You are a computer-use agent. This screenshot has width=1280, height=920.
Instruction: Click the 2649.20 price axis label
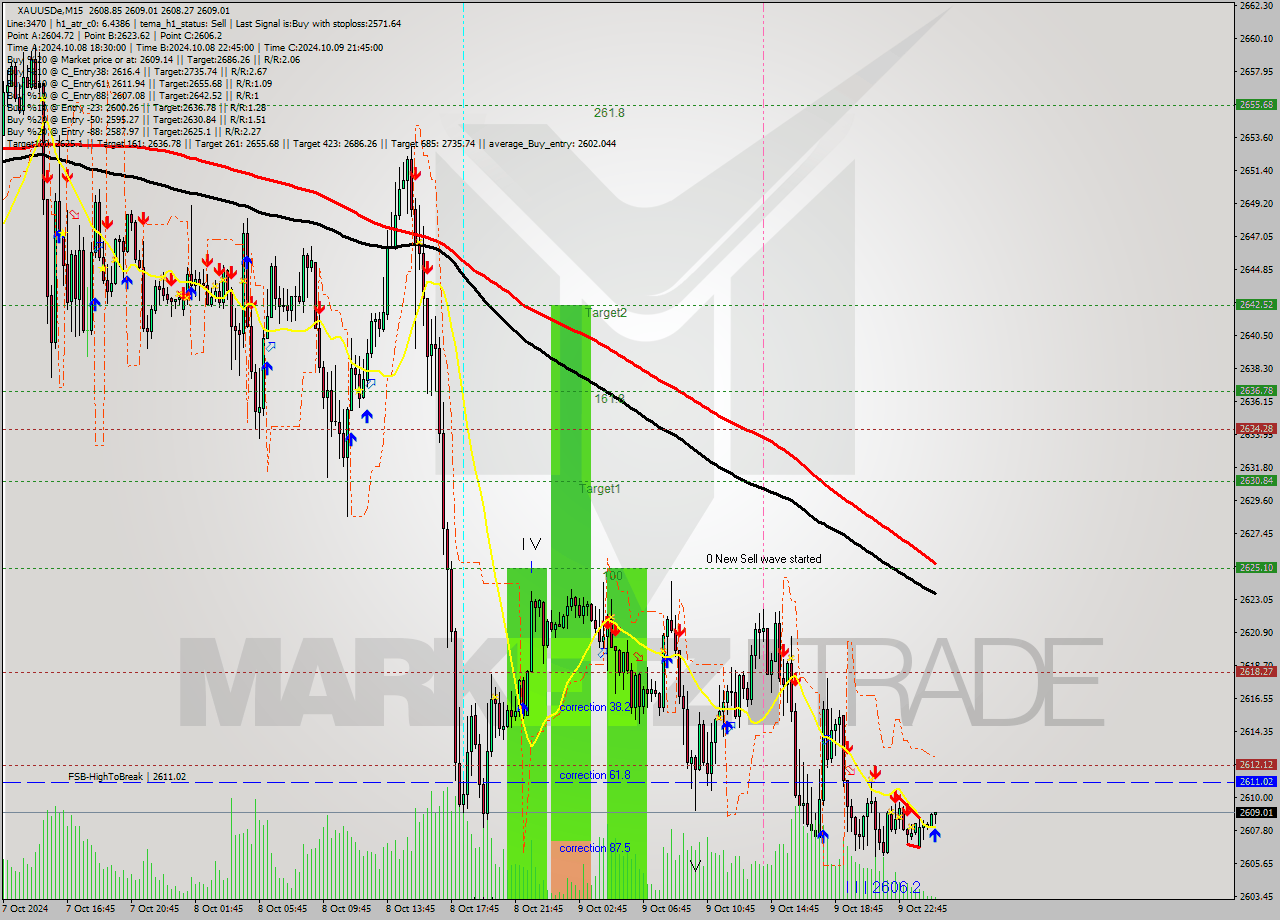[1255, 203]
